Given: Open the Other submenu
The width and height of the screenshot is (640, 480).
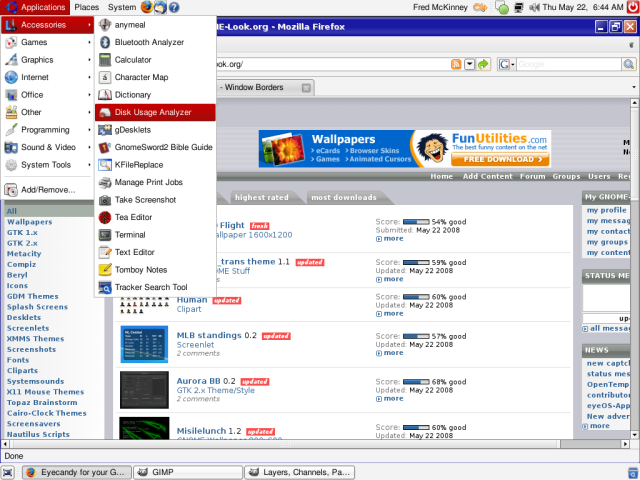Looking at the screenshot, I should click(x=47, y=112).
